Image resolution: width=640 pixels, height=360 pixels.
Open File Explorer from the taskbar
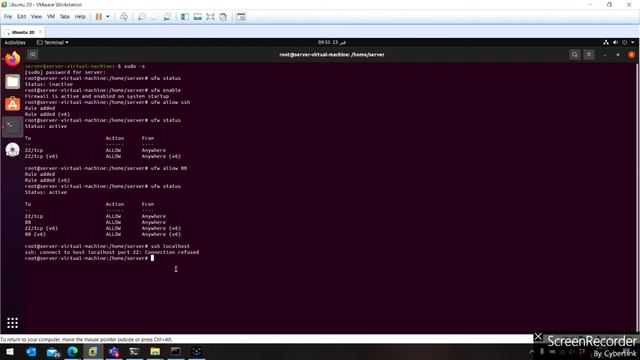(x=155, y=351)
